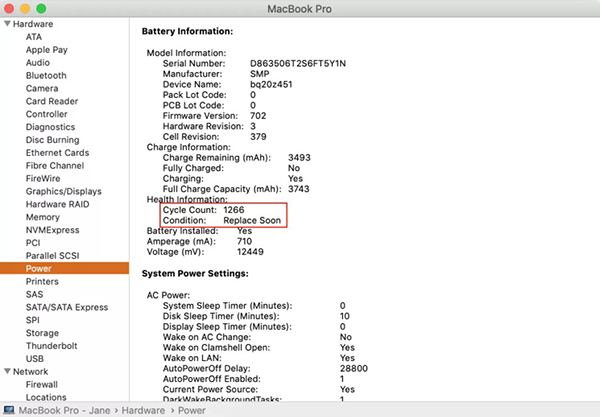This screenshot has height=417, width=600.
Task: Click Hardware in the bottom path bar
Action: point(143,410)
